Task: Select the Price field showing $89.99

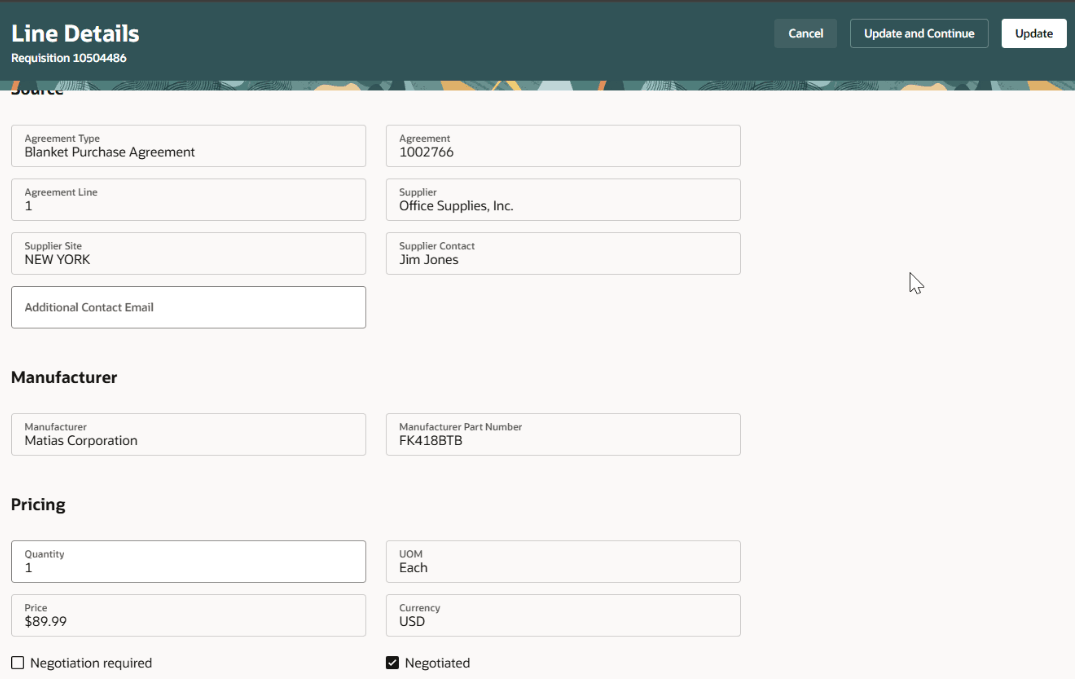Action: click(x=188, y=615)
